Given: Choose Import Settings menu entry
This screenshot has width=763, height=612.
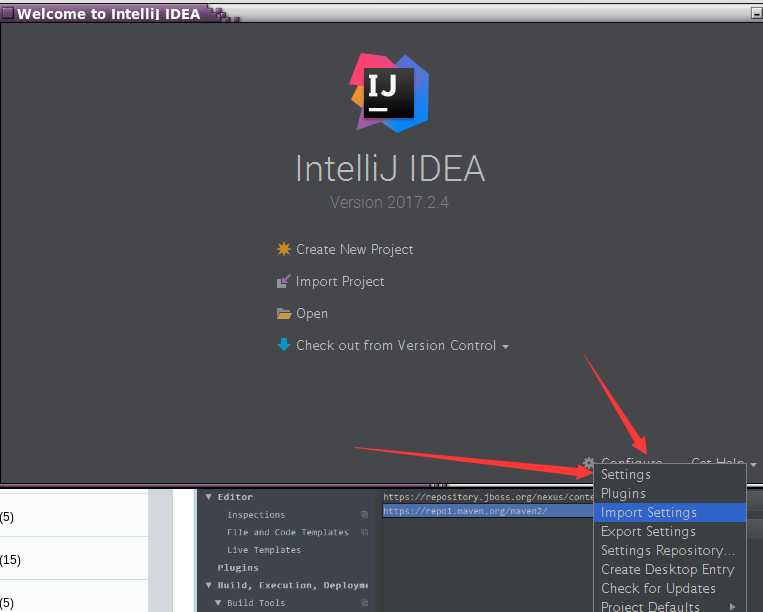Looking at the screenshot, I should (x=670, y=512).
